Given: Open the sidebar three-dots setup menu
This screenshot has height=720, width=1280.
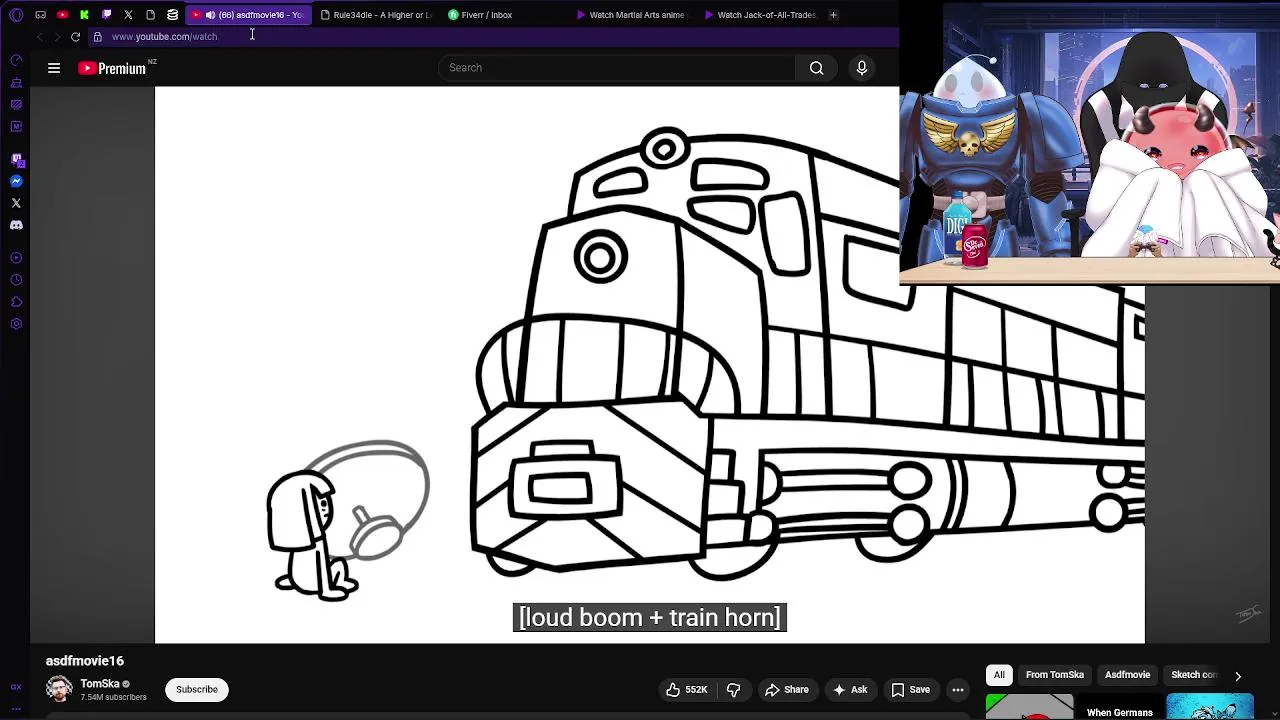Looking at the screenshot, I should point(16,708).
